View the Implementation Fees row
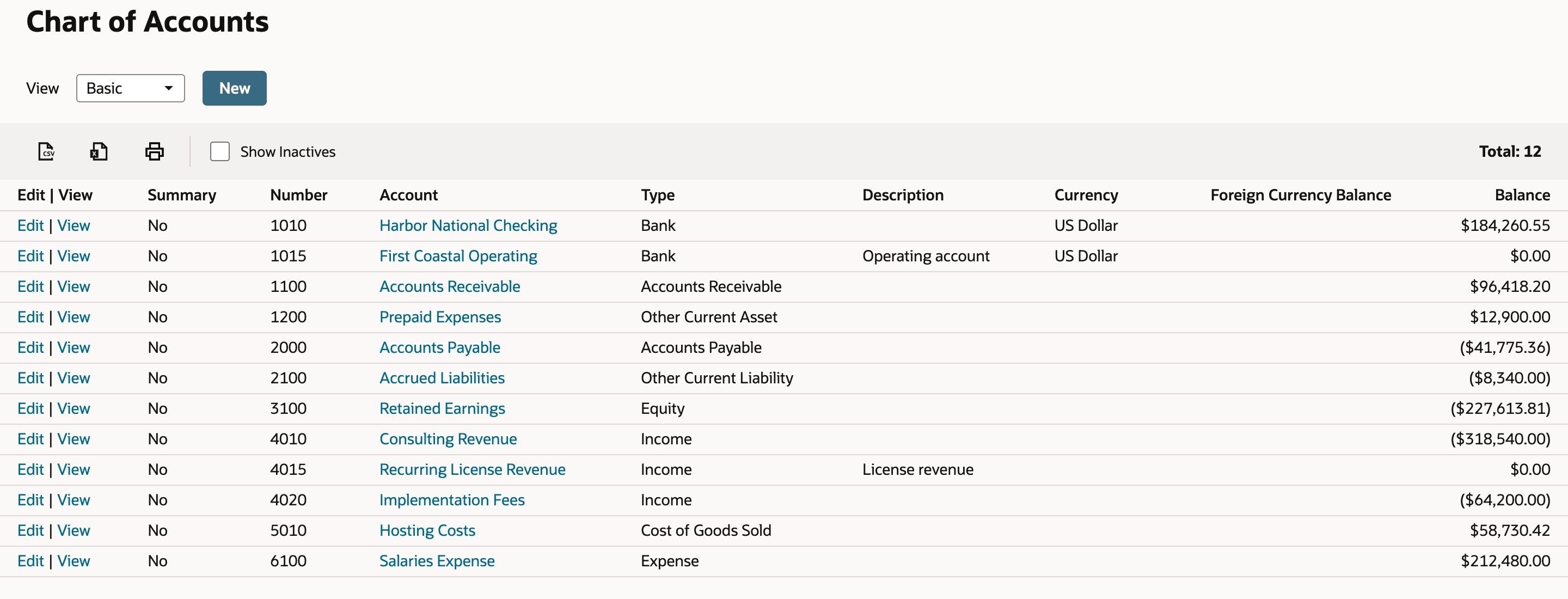The height and width of the screenshot is (599, 1568). pyautogui.click(x=73, y=500)
